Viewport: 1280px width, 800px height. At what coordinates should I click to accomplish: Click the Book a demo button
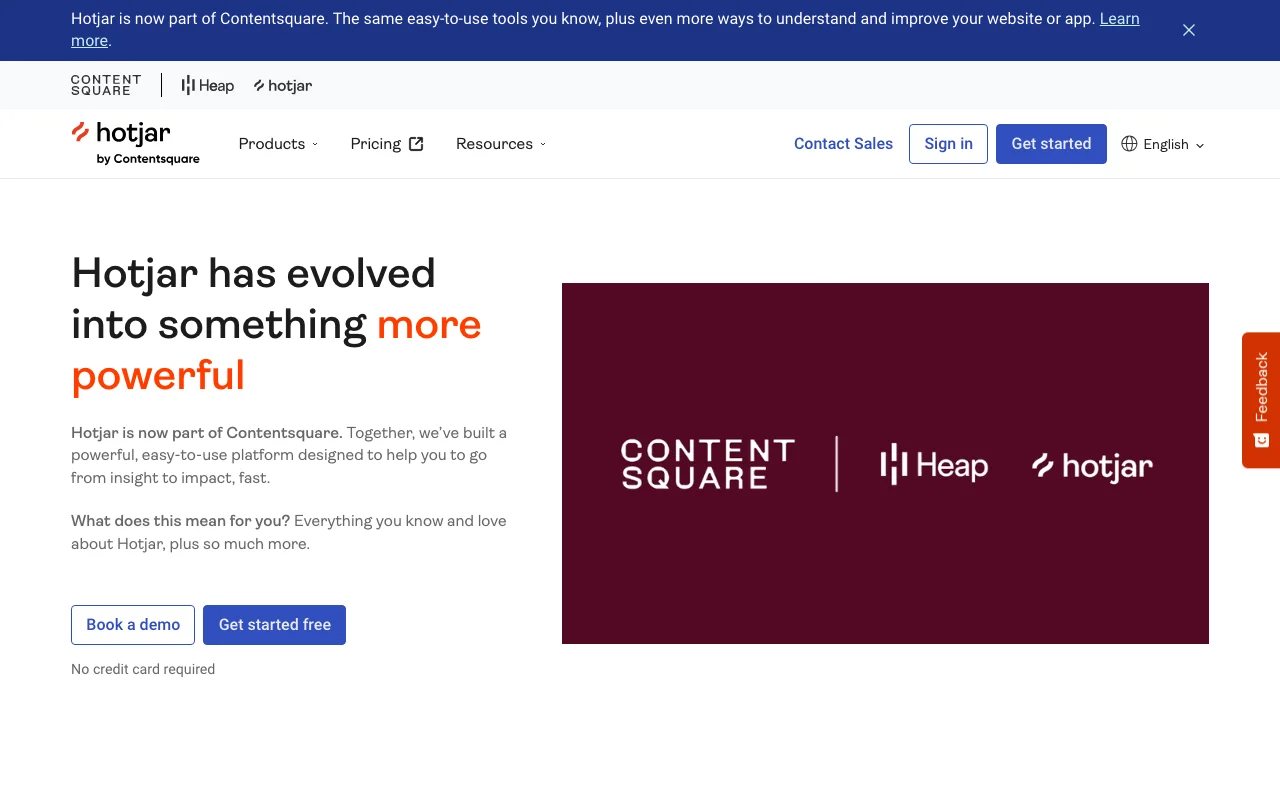[132, 625]
